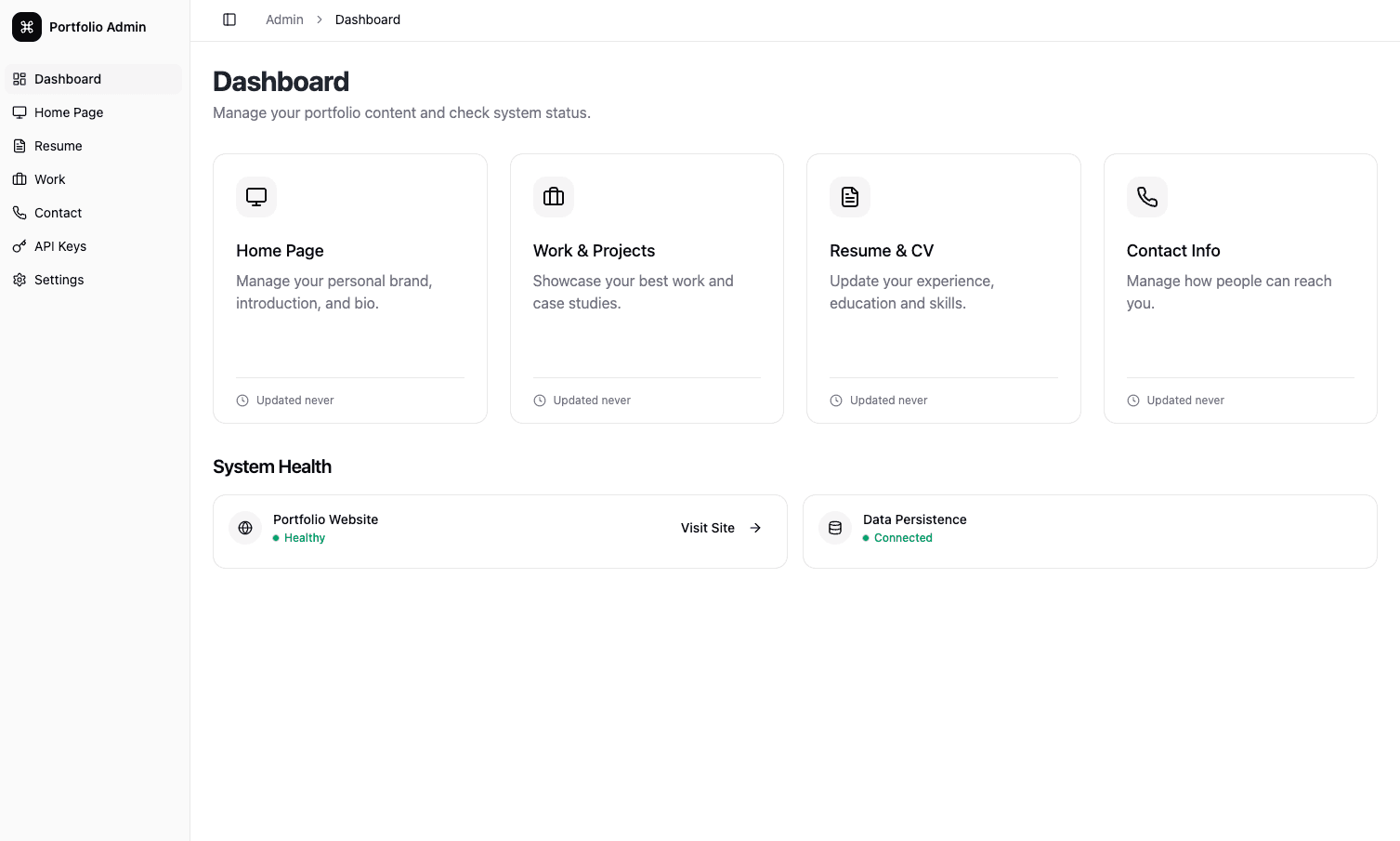Click the Visit Site link
The image size is (1400, 841).
(x=707, y=527)
